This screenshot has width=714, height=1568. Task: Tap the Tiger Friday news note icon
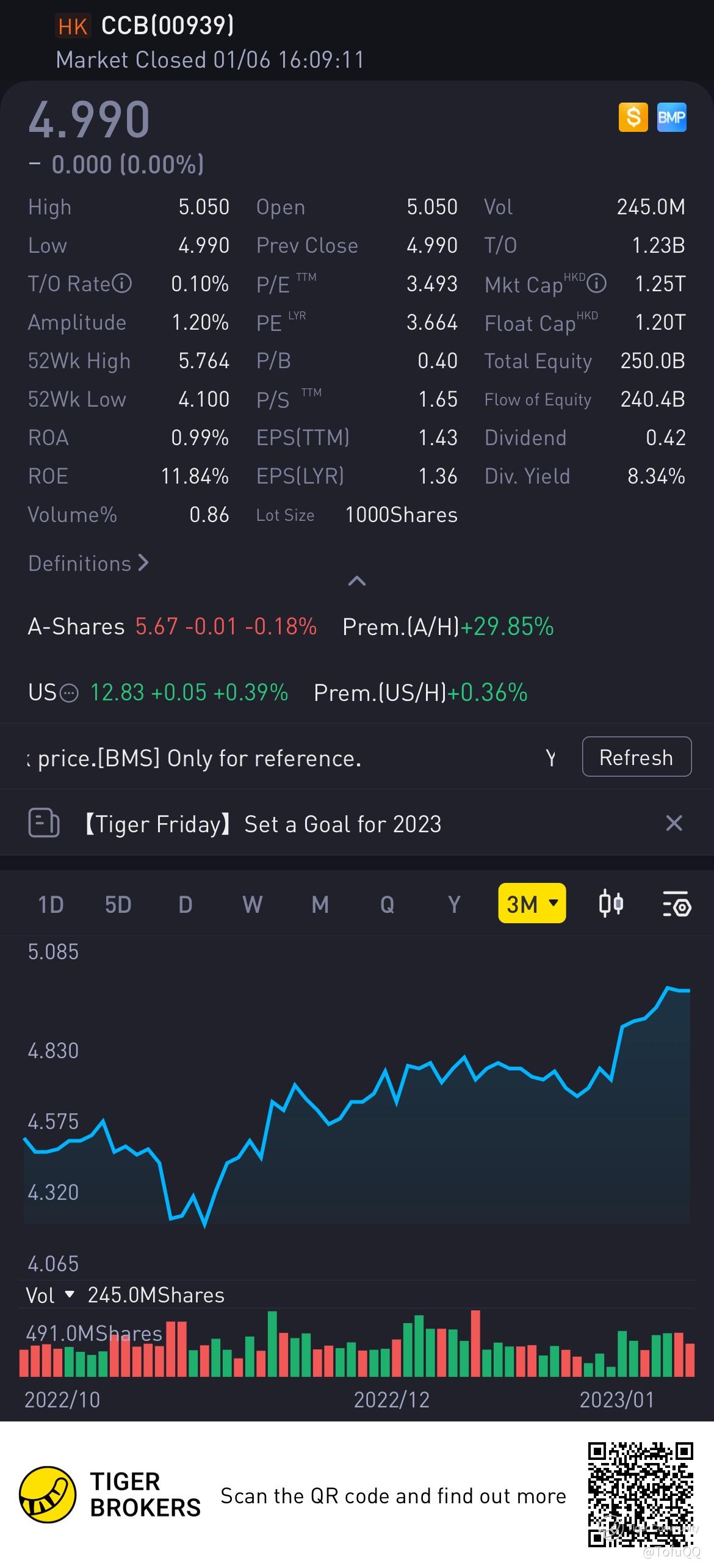44,823
